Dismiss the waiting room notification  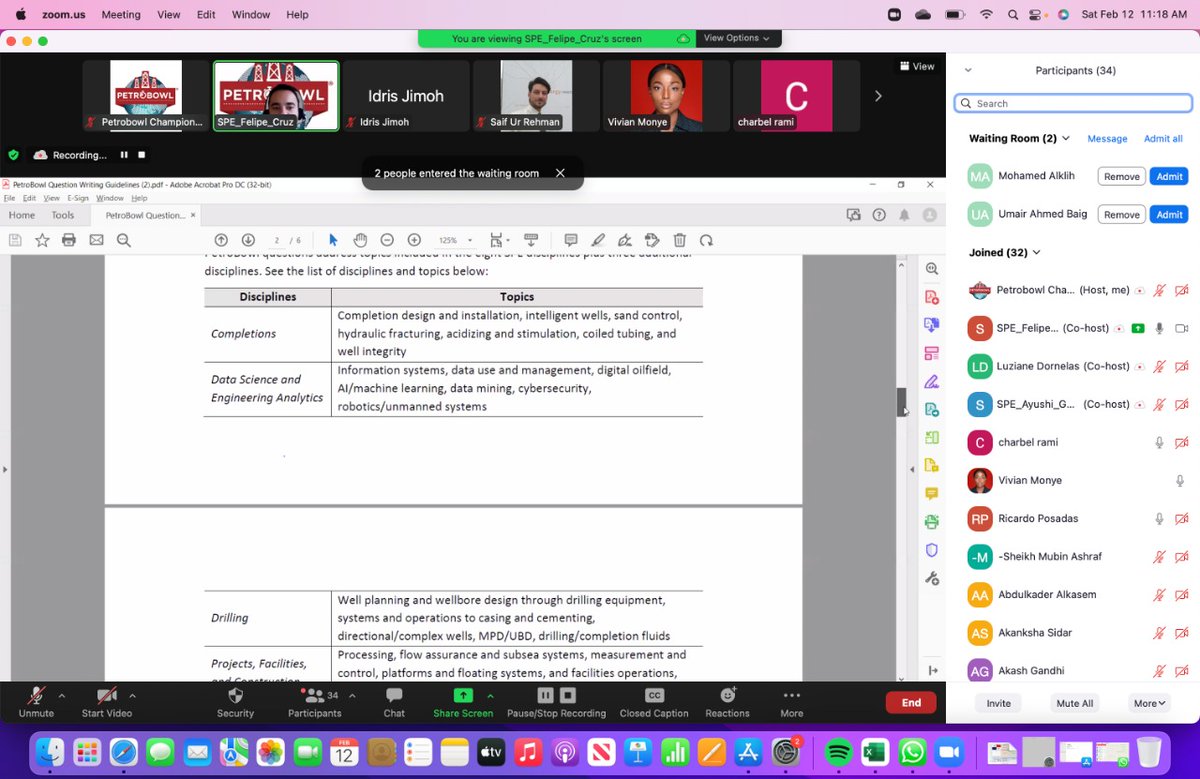click(x=560, y=173)
